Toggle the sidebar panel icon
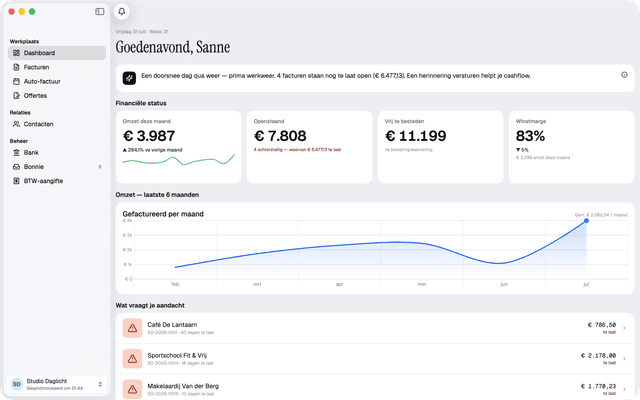 [100, 11]
